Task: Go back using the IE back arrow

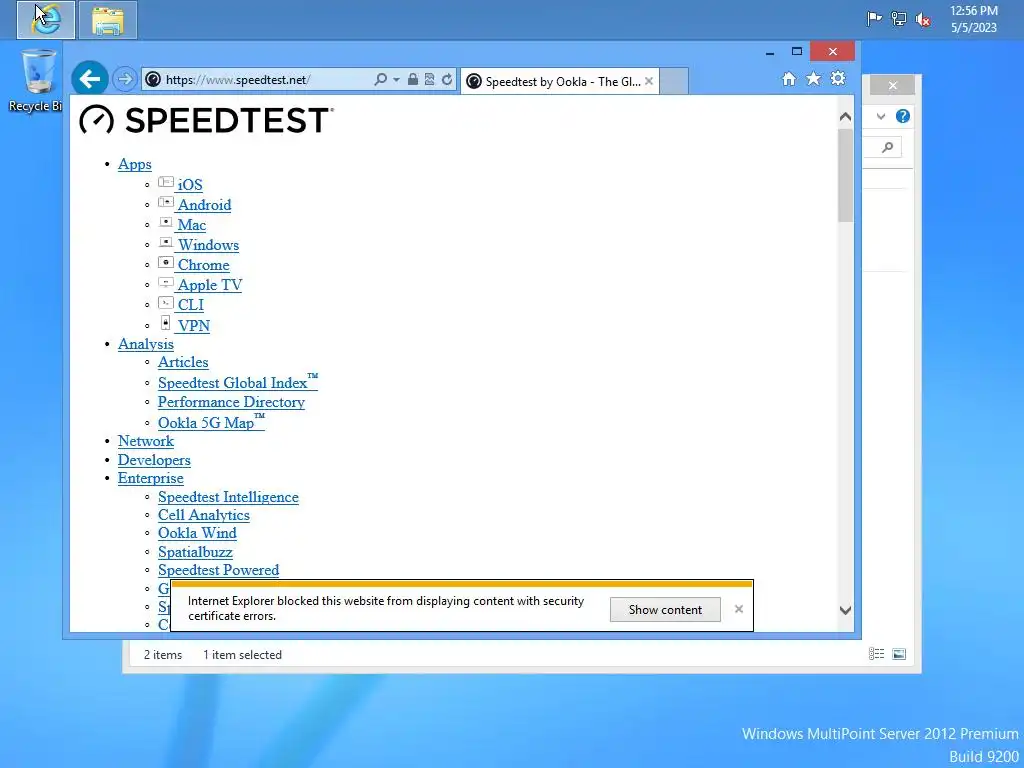Action: pyautogui.click(x=89, y=80)
